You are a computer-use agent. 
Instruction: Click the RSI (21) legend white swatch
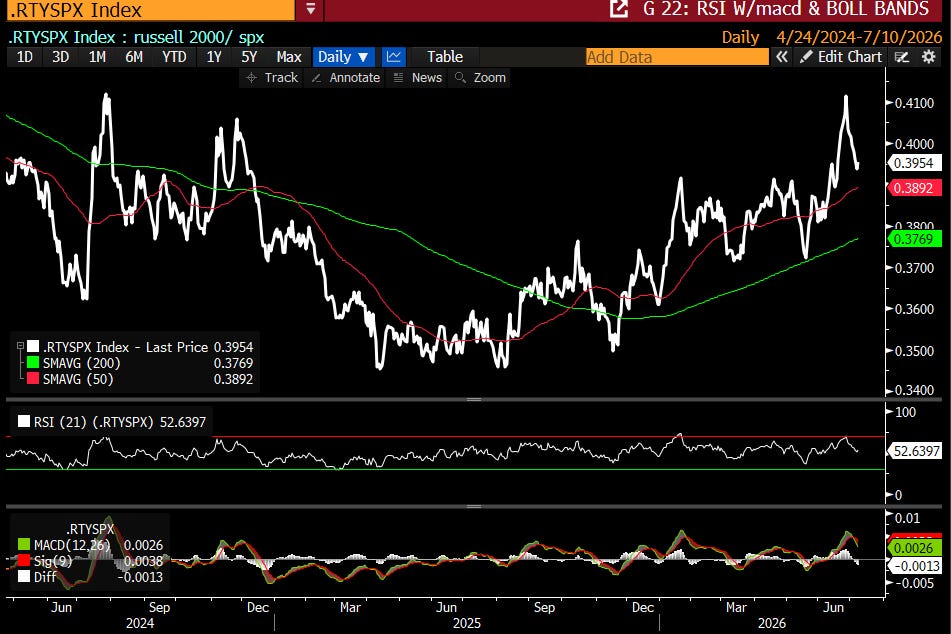pyautogui.click(x=24, y=421)
